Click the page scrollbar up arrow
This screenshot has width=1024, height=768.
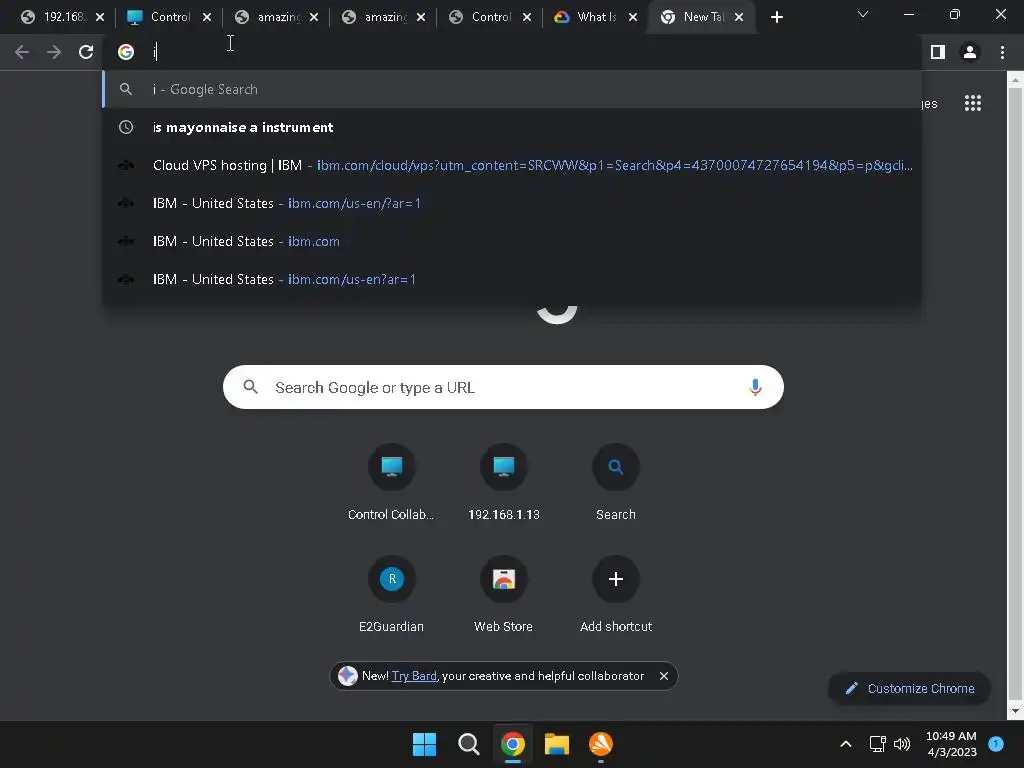click(x=1015, y=81)
